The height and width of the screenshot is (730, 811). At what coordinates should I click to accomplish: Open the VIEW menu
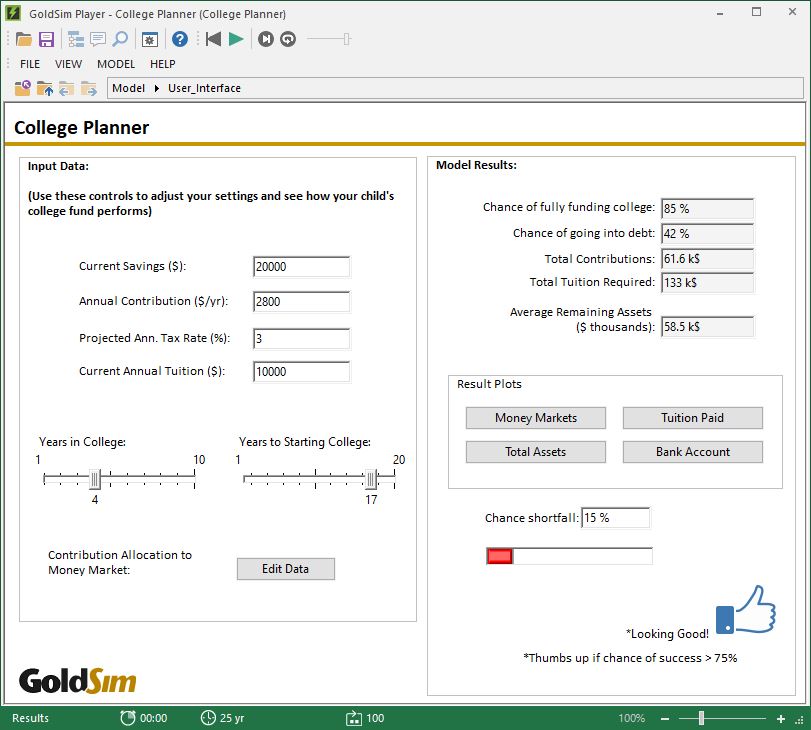point(68,64)
